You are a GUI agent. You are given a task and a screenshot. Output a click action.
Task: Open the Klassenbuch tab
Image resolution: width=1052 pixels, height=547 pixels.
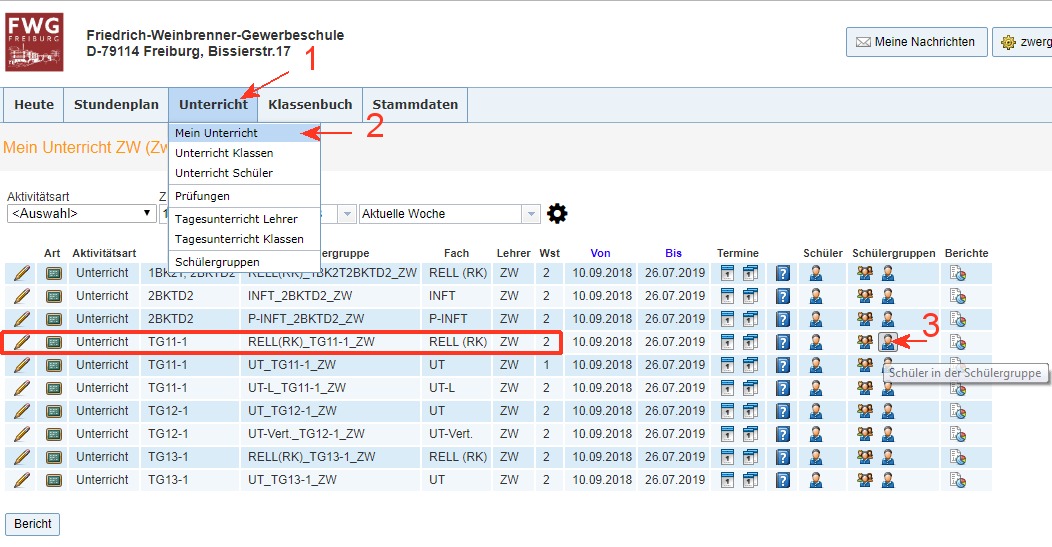click(x=310, y=105)
